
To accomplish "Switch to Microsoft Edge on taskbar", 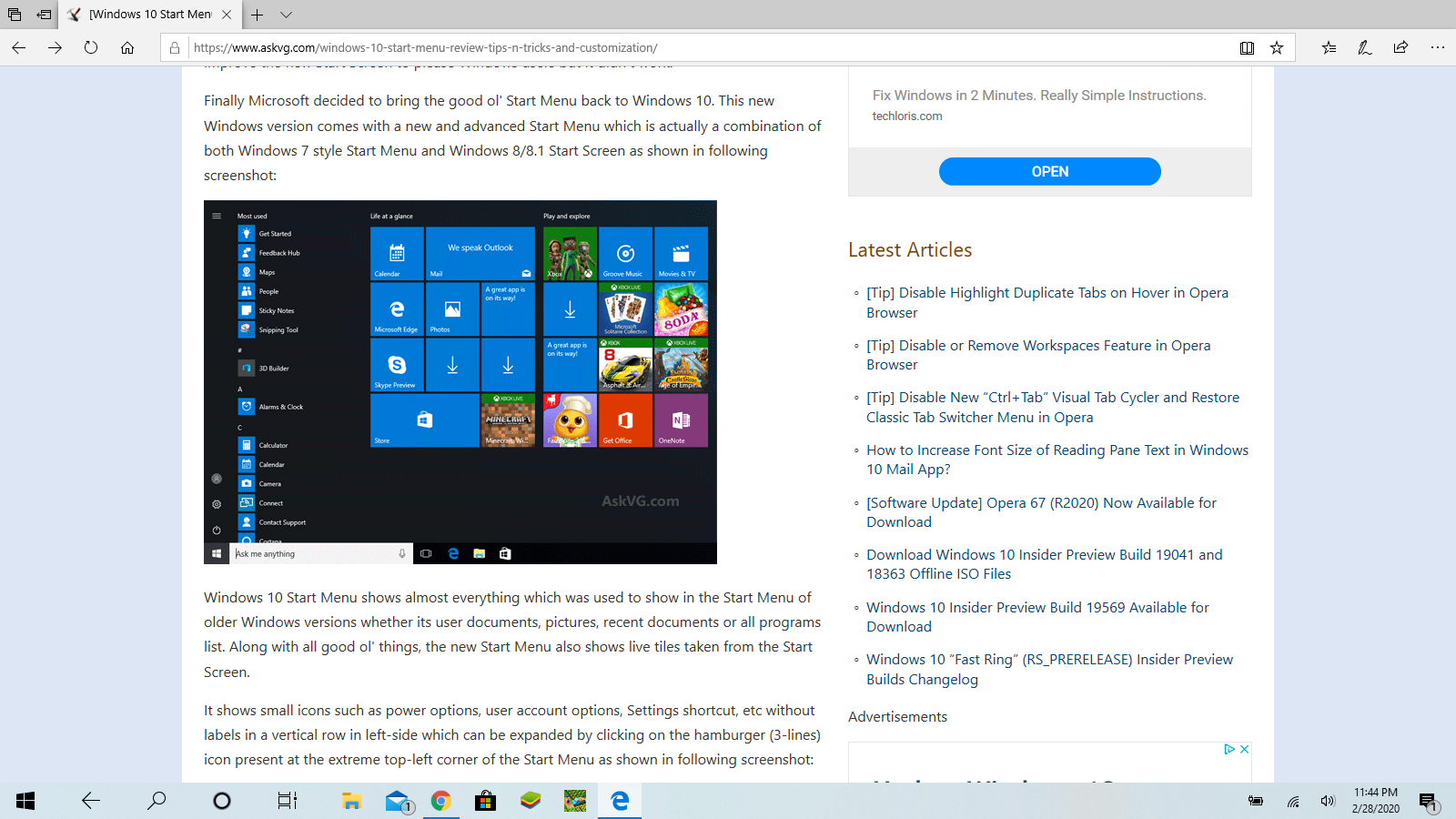I will (620, 801).
